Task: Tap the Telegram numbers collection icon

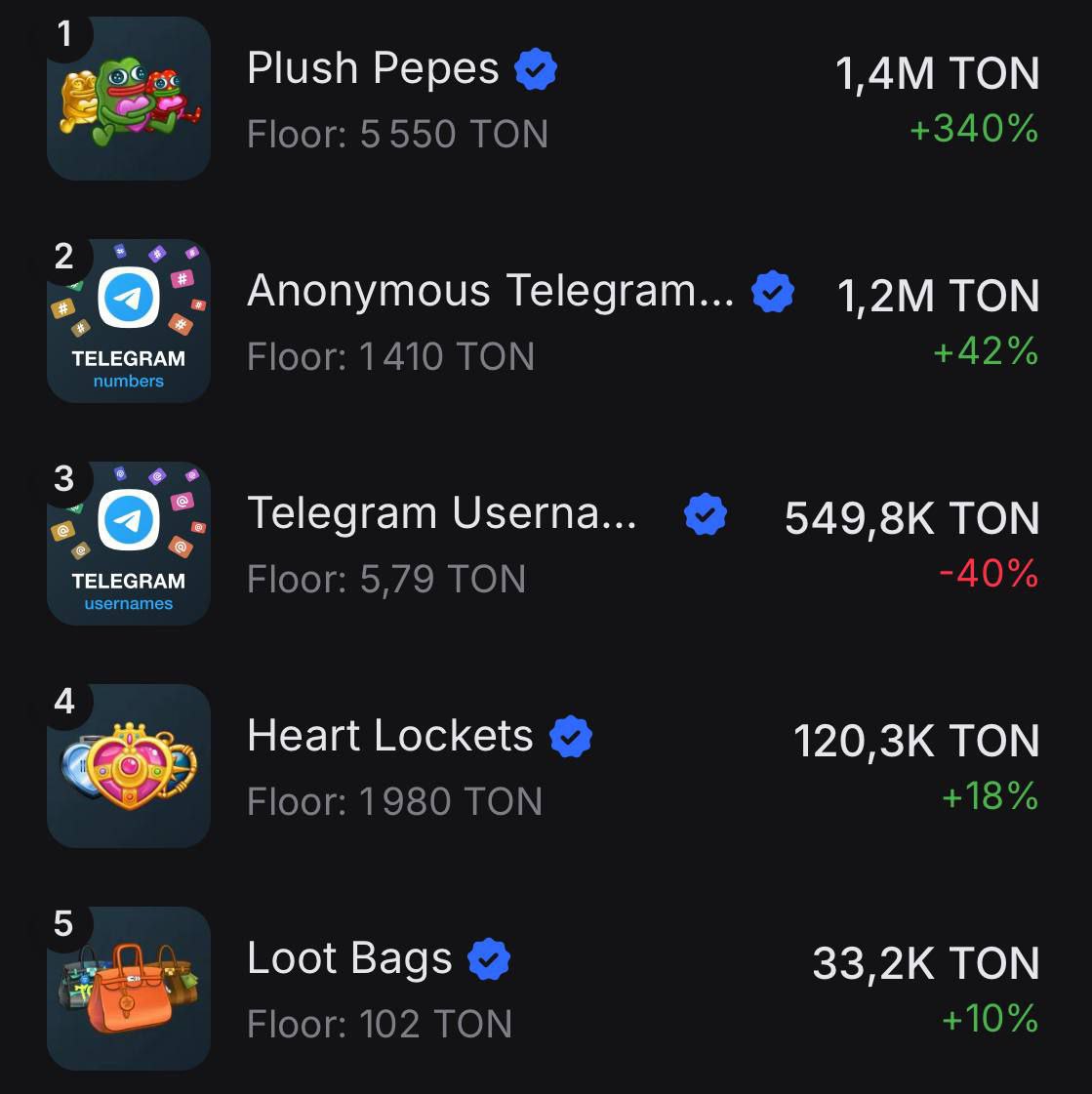Action: point(129,321)
